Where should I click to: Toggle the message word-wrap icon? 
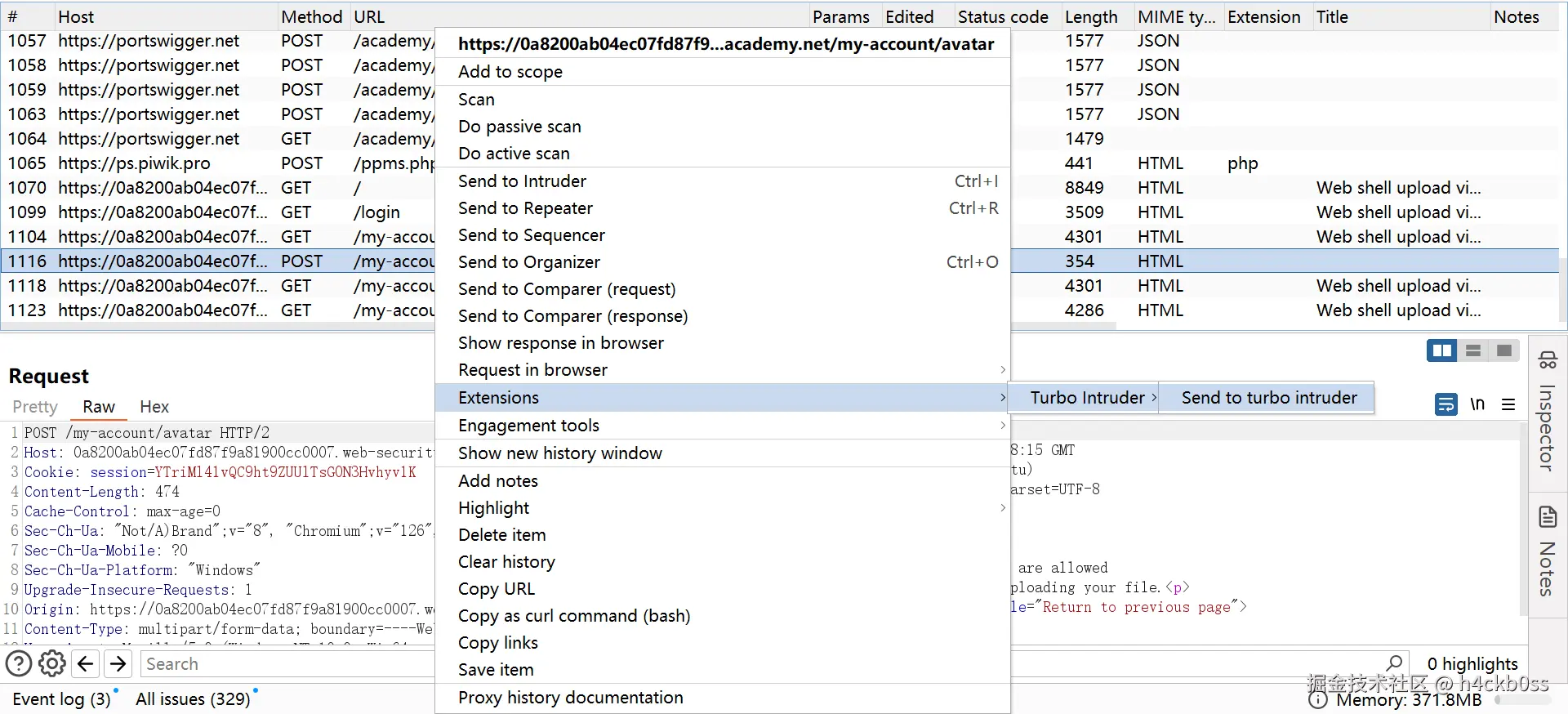[x=1445, y=404]
